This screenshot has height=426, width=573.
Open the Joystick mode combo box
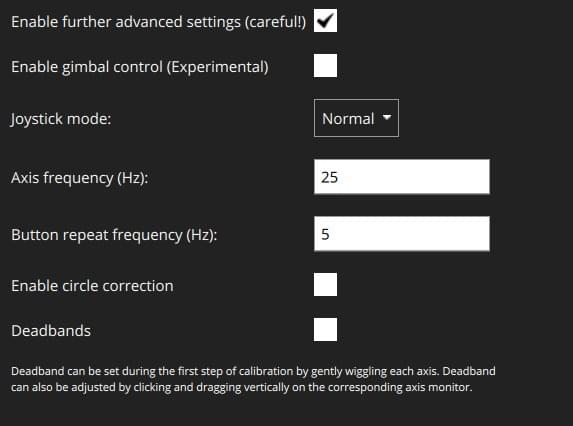click(x=356, y=118)
